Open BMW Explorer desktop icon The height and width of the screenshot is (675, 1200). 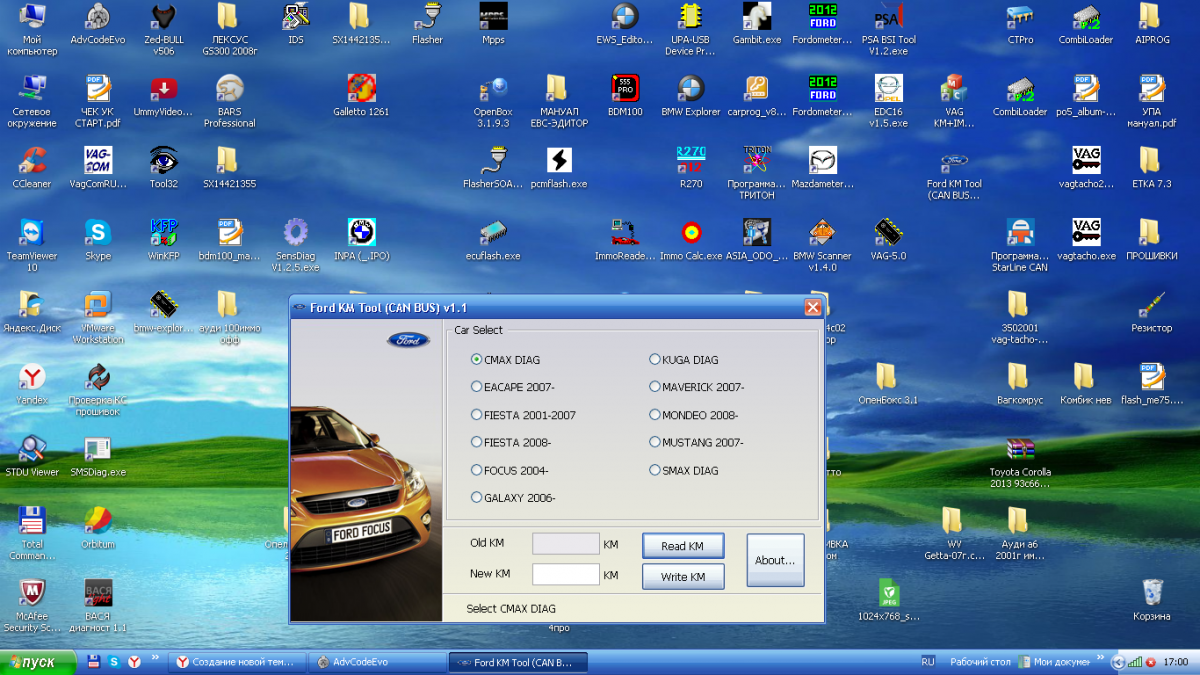coord(690,96)
